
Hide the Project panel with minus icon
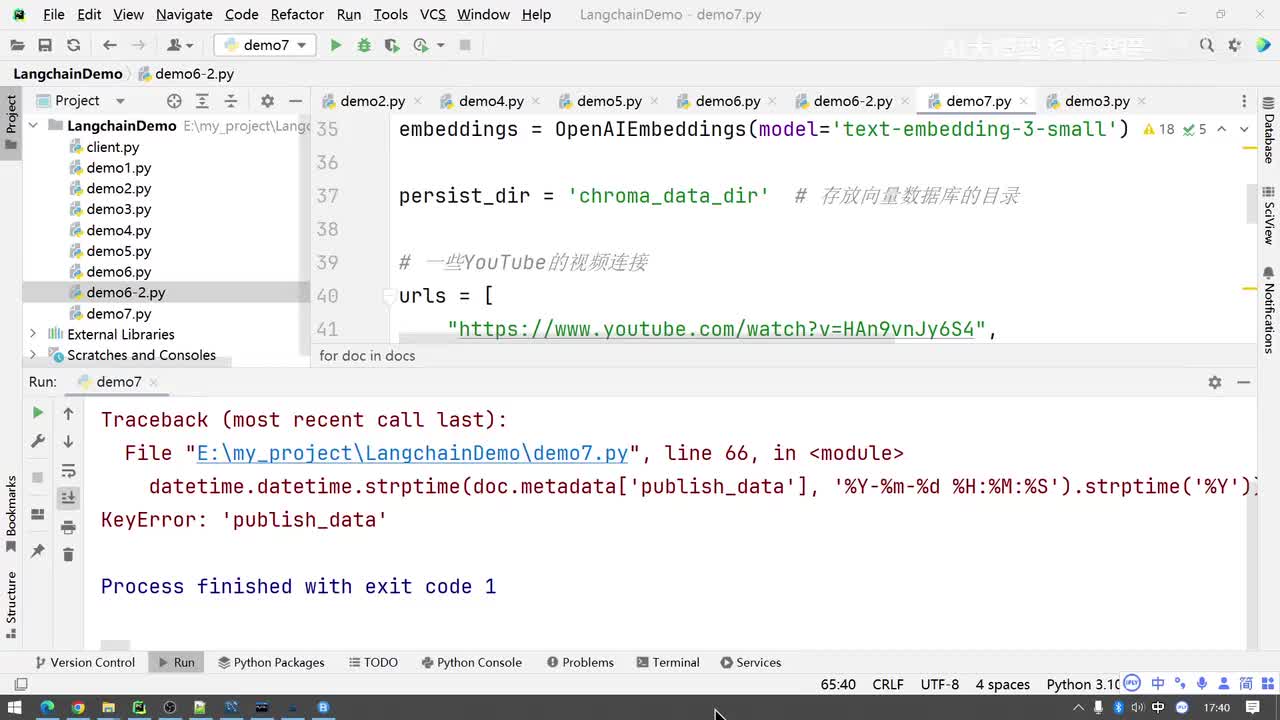295,101
